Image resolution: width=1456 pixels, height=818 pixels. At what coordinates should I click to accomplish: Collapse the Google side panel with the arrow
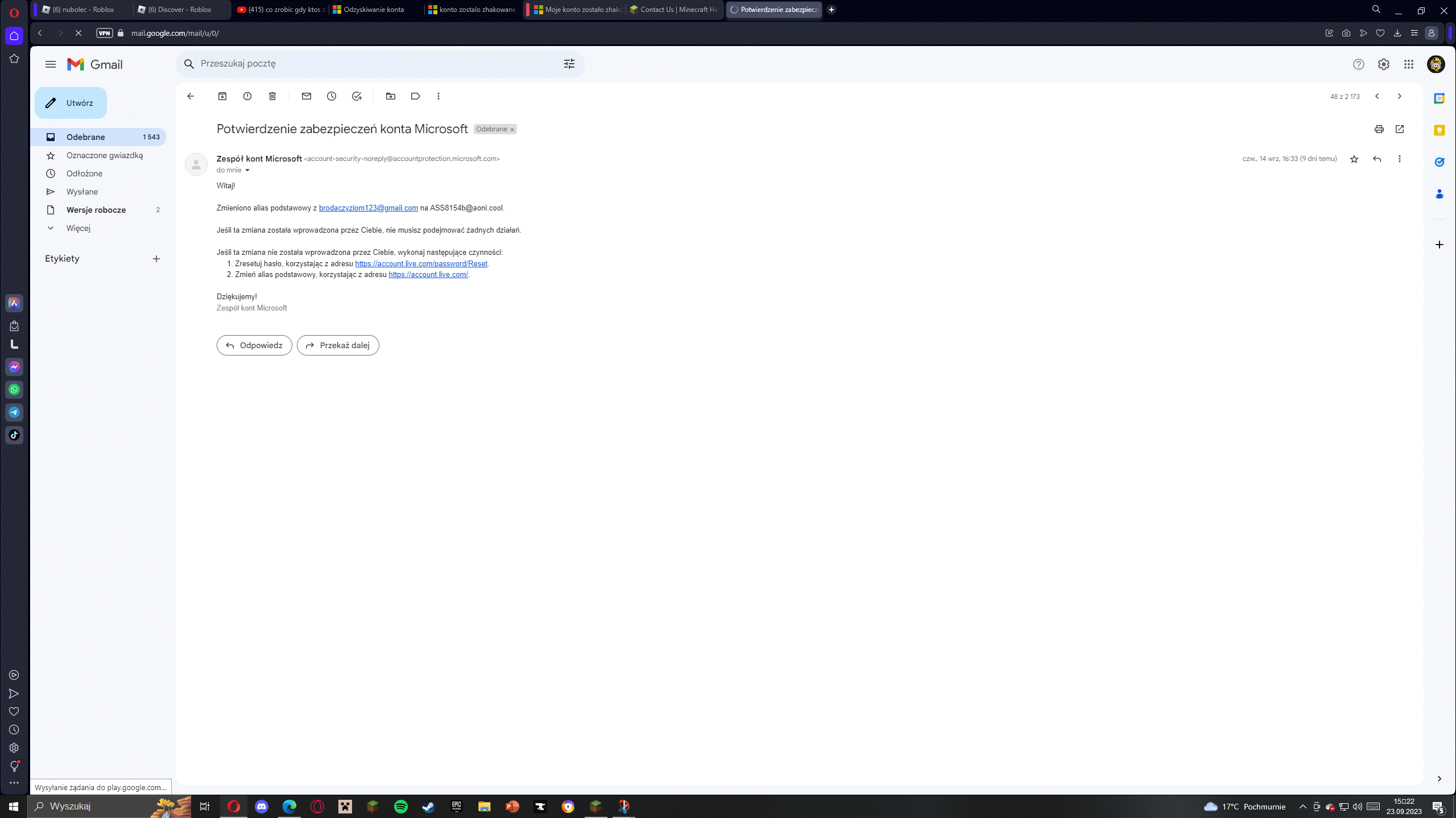(1440, 779)
